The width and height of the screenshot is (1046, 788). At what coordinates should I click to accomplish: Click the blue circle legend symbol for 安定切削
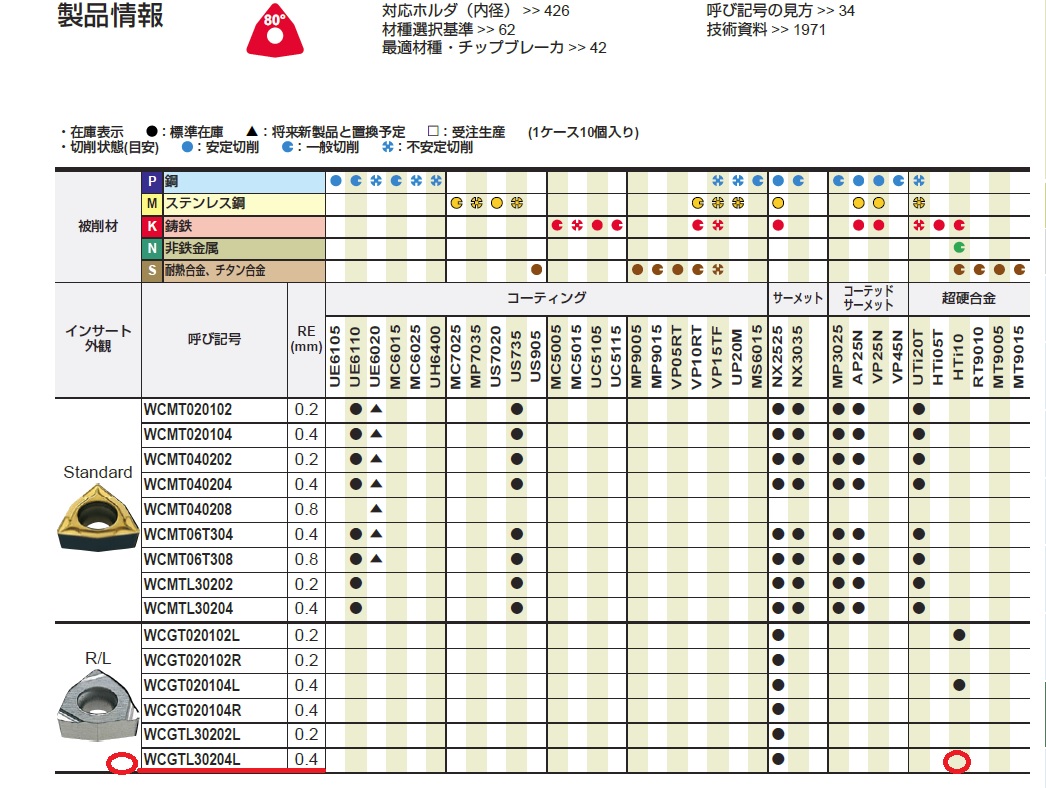(x=187, y=147)
